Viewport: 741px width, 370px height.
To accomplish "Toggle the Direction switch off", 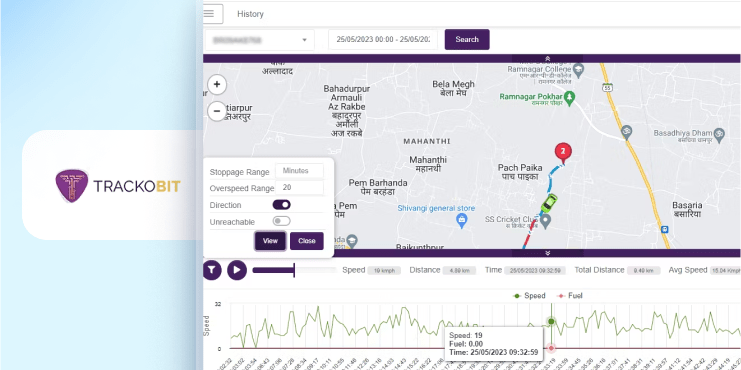I will pos(282,205).
